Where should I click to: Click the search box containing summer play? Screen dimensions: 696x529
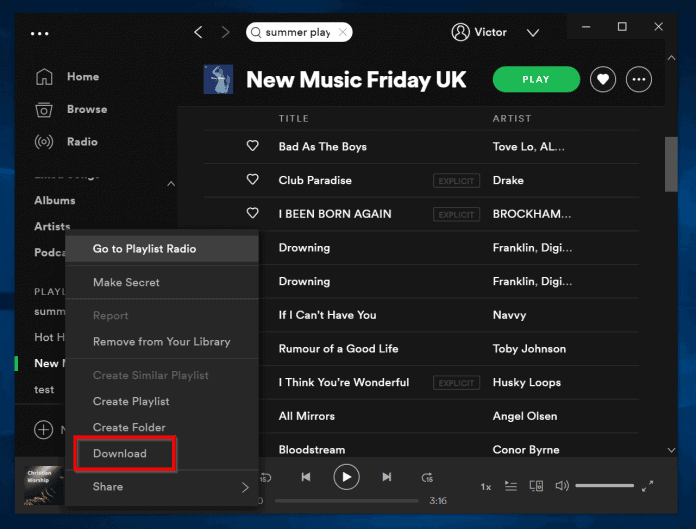pyautogui.click(x=299, y=32)
